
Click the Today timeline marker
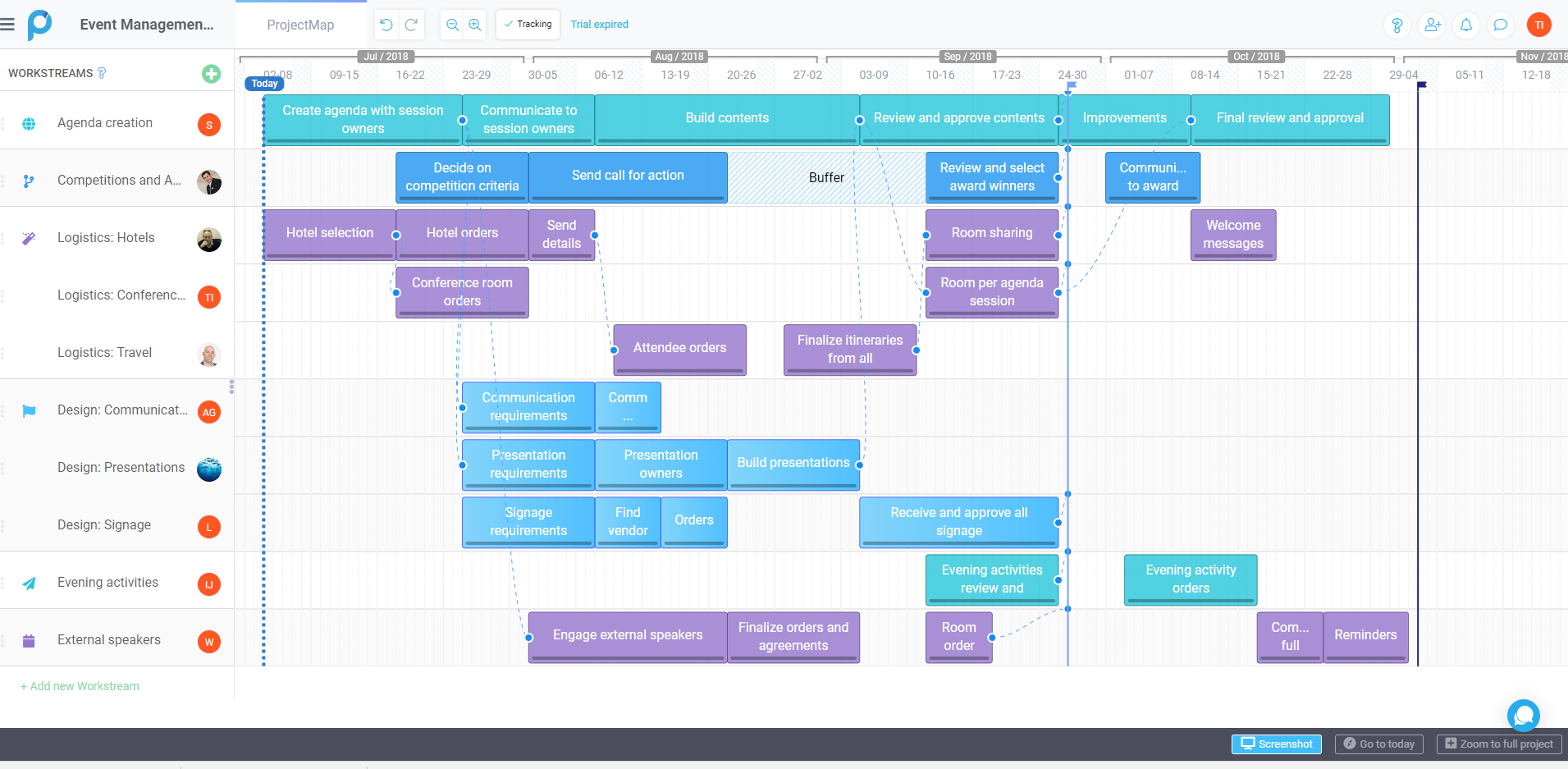264,84
